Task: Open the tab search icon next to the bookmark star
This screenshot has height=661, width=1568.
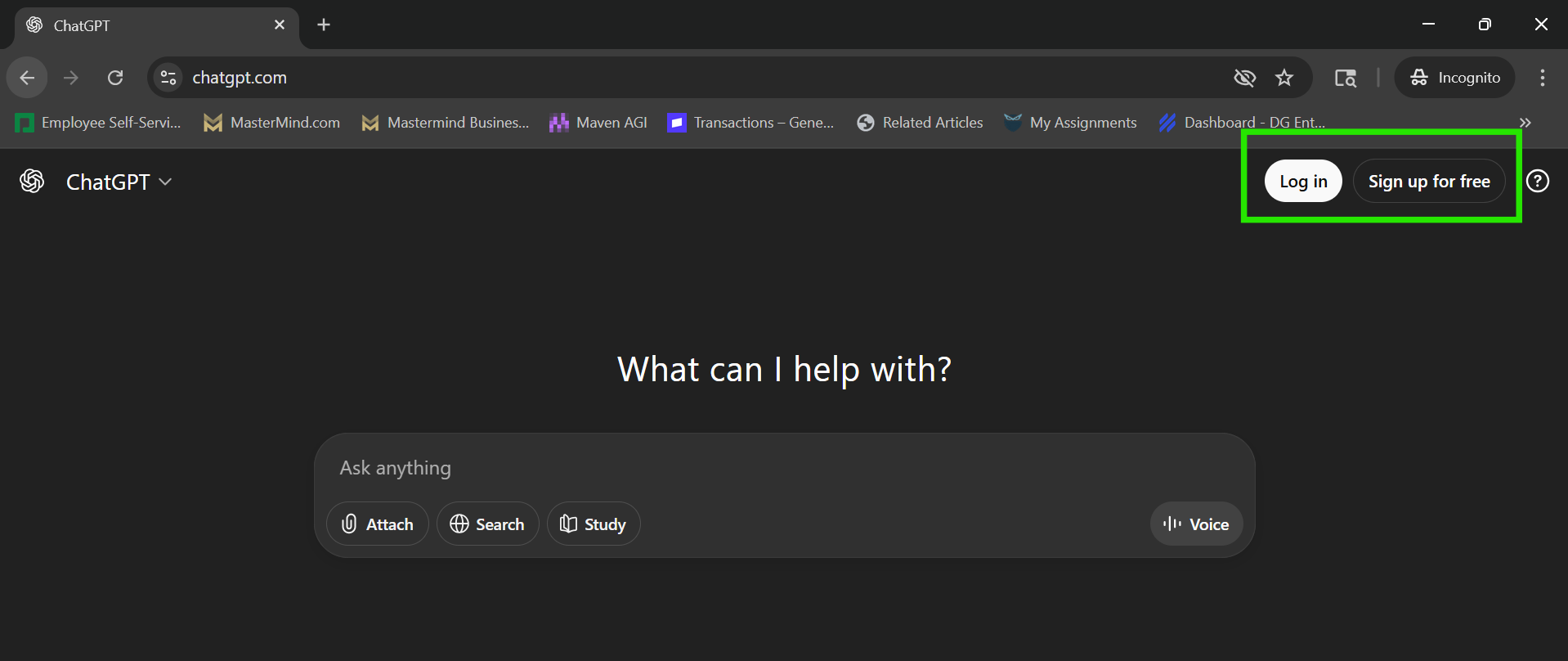Action: point(1346,78)
